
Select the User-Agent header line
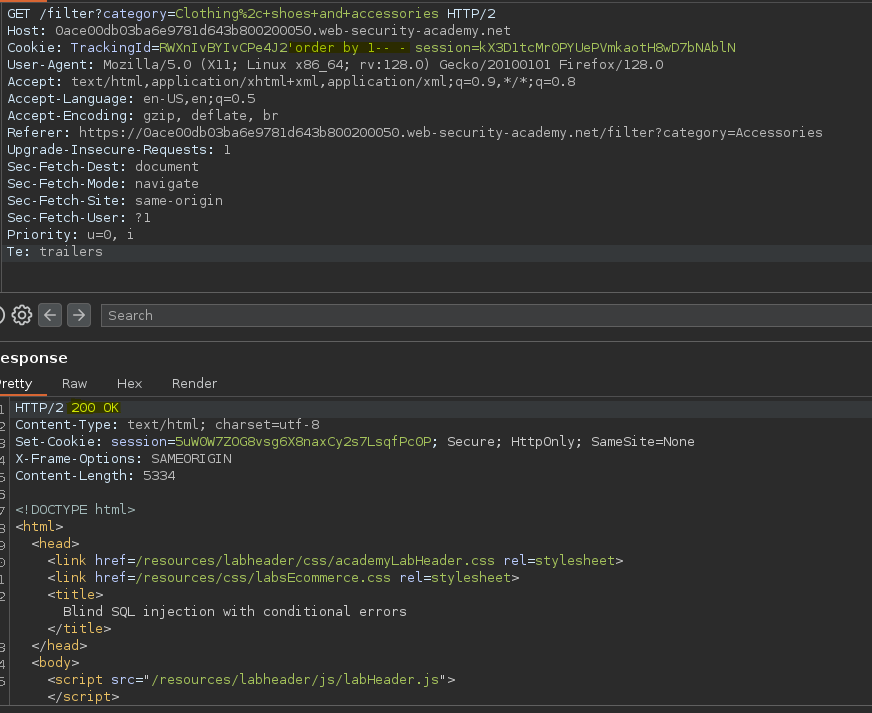[x=335, y=65]
